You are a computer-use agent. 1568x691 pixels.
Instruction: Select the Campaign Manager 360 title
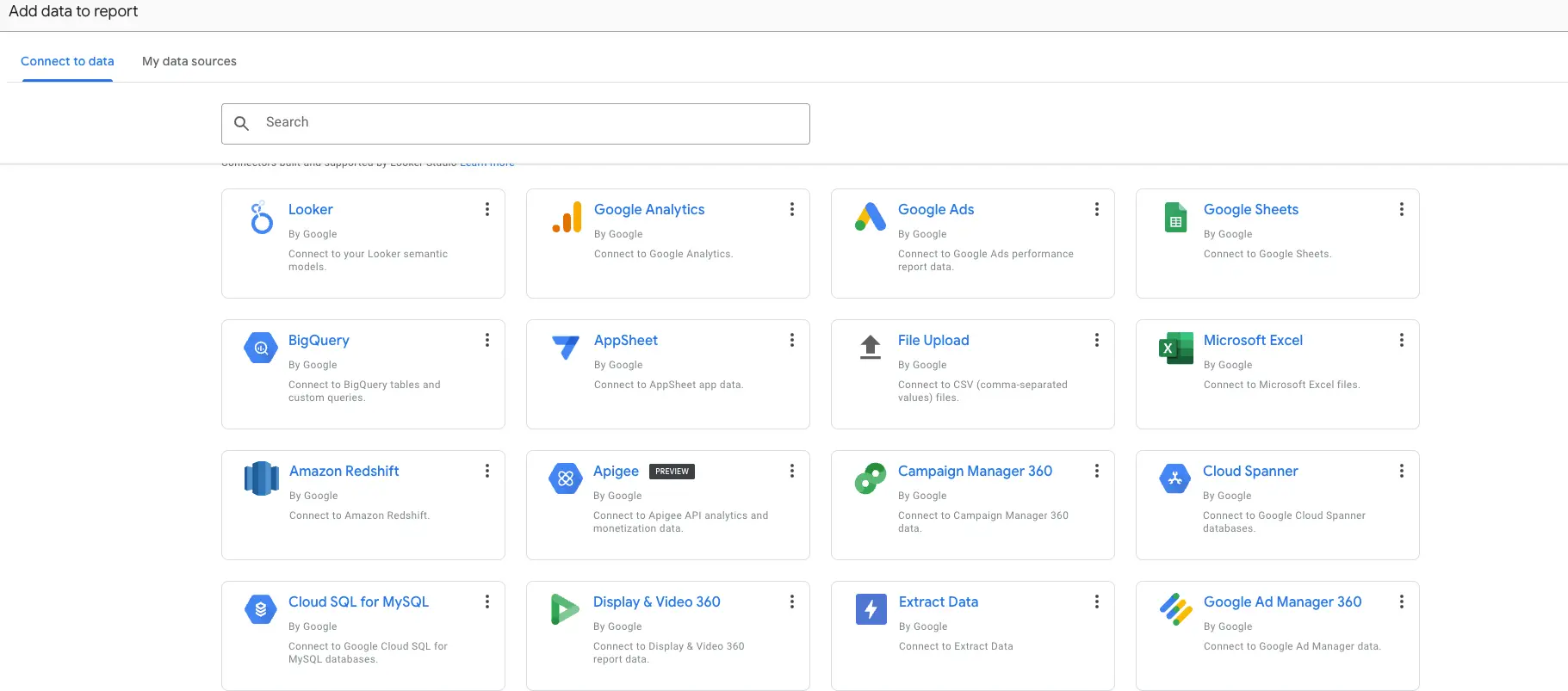pos(975,471)
